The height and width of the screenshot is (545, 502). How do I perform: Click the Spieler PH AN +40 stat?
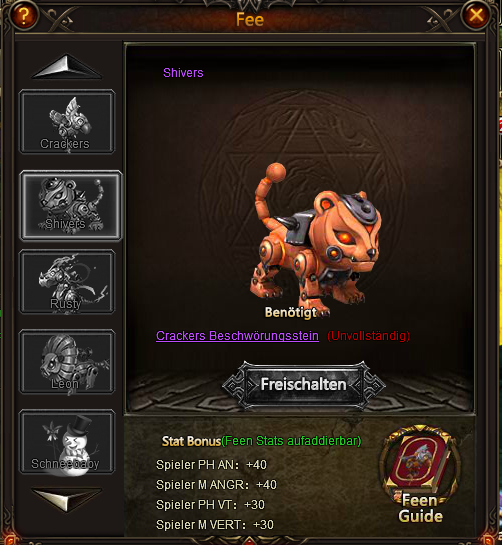[x=211, y=465]
